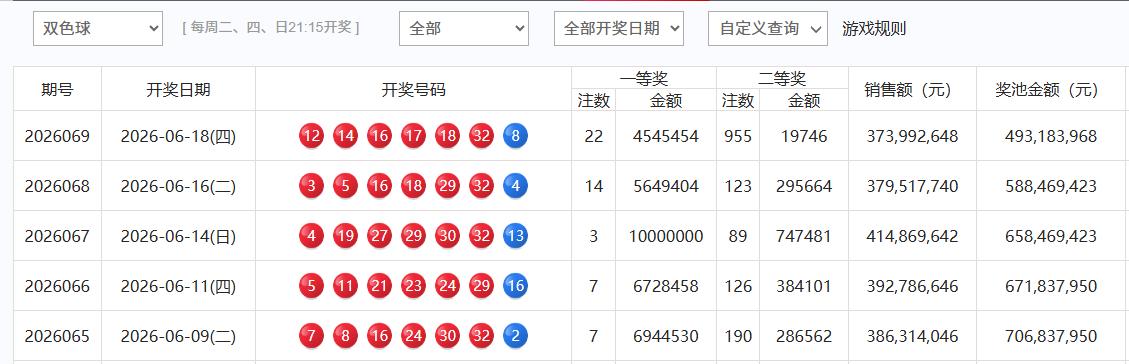Select draw date 2026-06-09(二)
Image resolution: width=1129 pixels, height=364 pixels.
click(x=179, y=336)
